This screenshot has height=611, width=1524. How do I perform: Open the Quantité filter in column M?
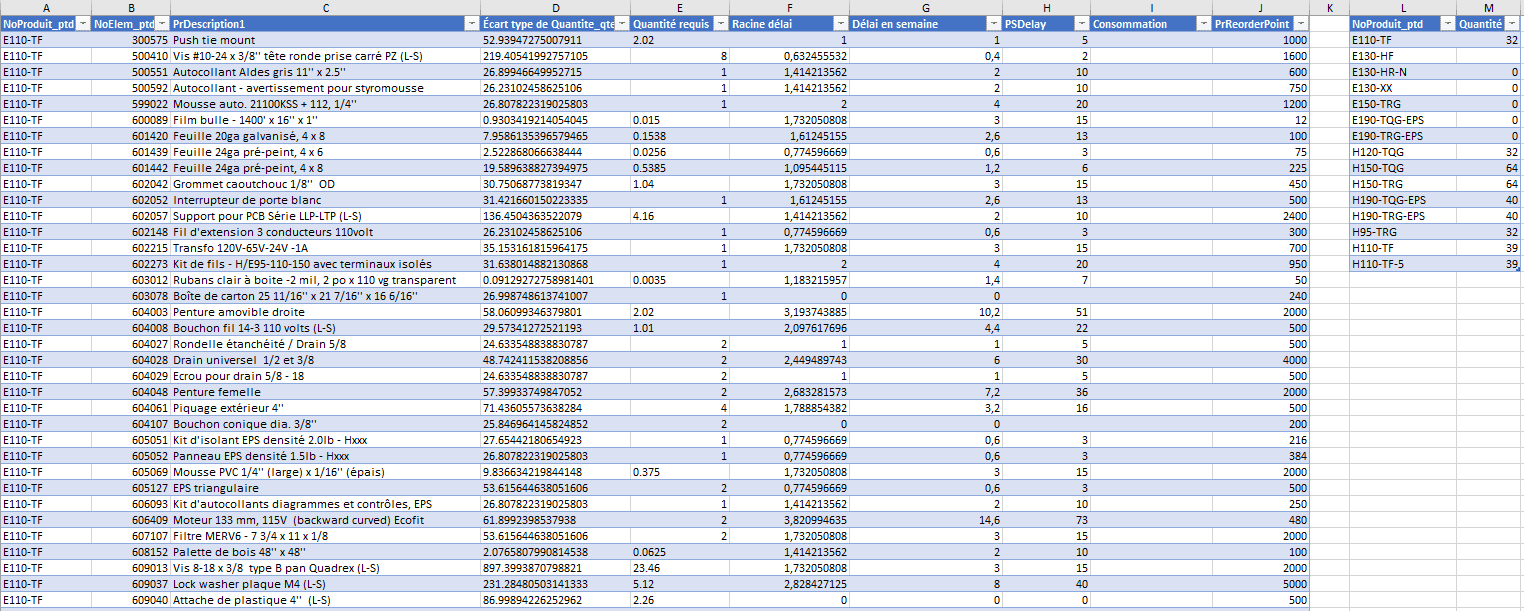click(x=1511, y=24)
